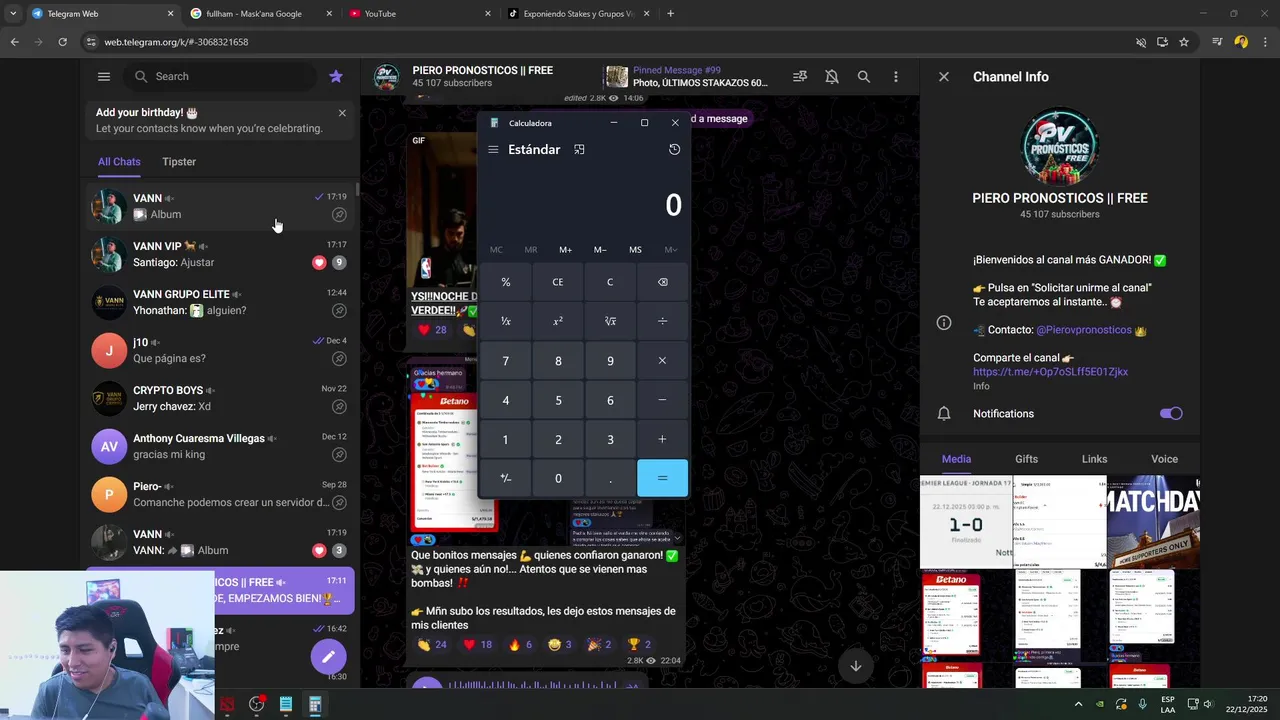Click Calculator decimal point key
The width and height of the screenshot is (1280, 720).
610,478
